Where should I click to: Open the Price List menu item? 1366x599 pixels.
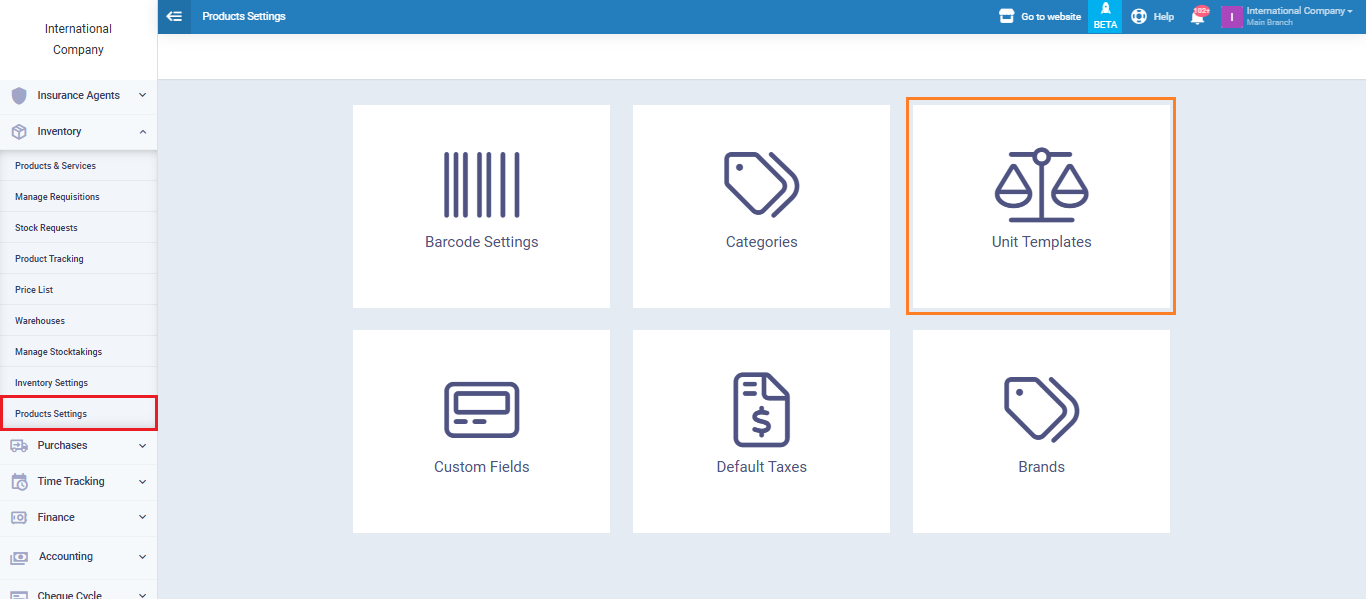(x=34, y=290)
